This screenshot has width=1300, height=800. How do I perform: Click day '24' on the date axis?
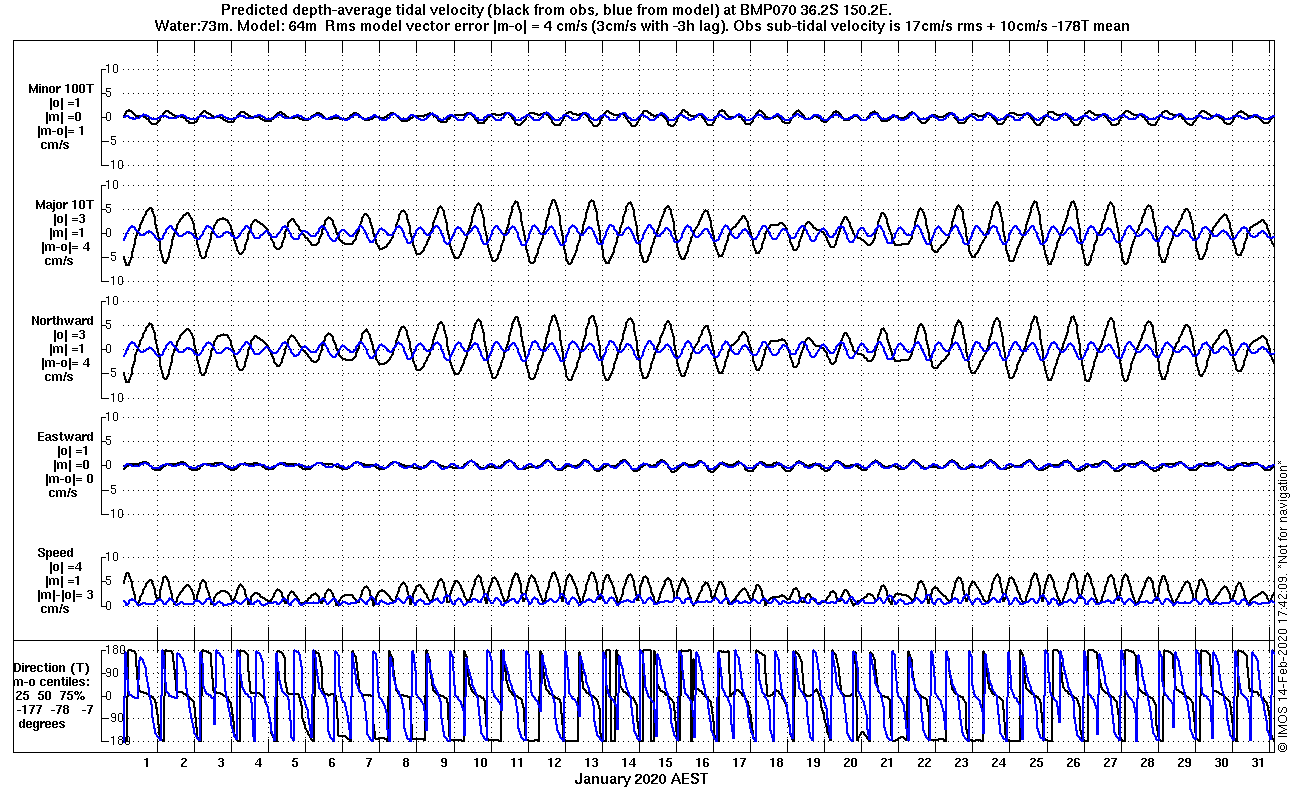(x=997, y=762)
